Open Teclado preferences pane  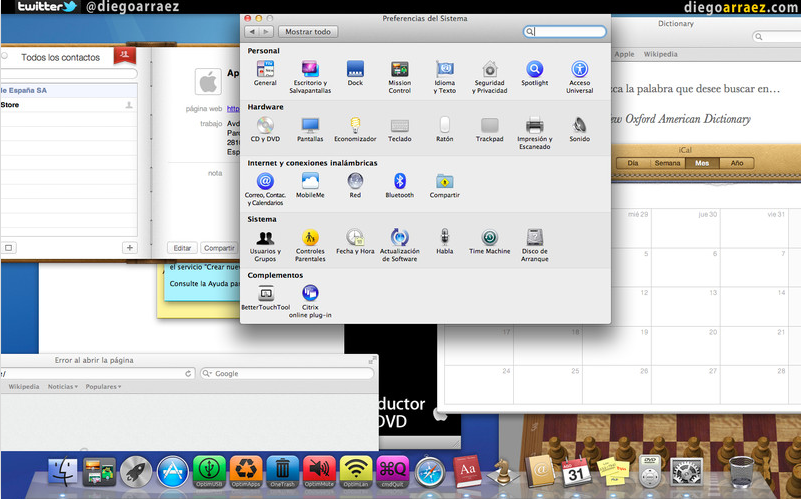point(399,129)
